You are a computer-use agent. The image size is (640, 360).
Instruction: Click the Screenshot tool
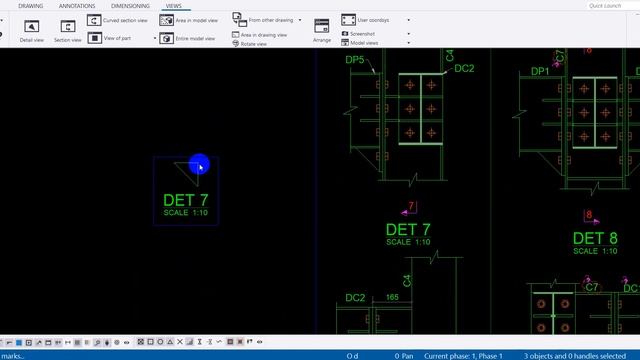358,34
